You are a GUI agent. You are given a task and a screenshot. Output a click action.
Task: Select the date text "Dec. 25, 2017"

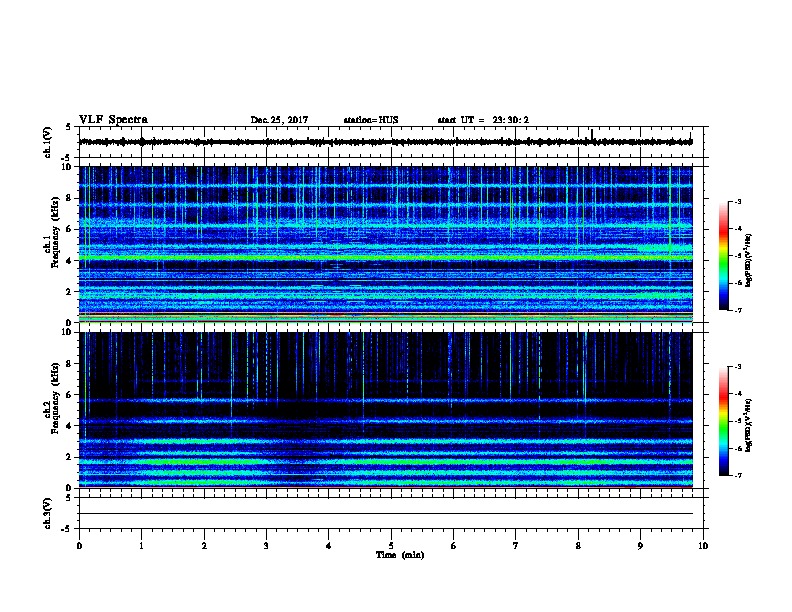click(279, 120)
